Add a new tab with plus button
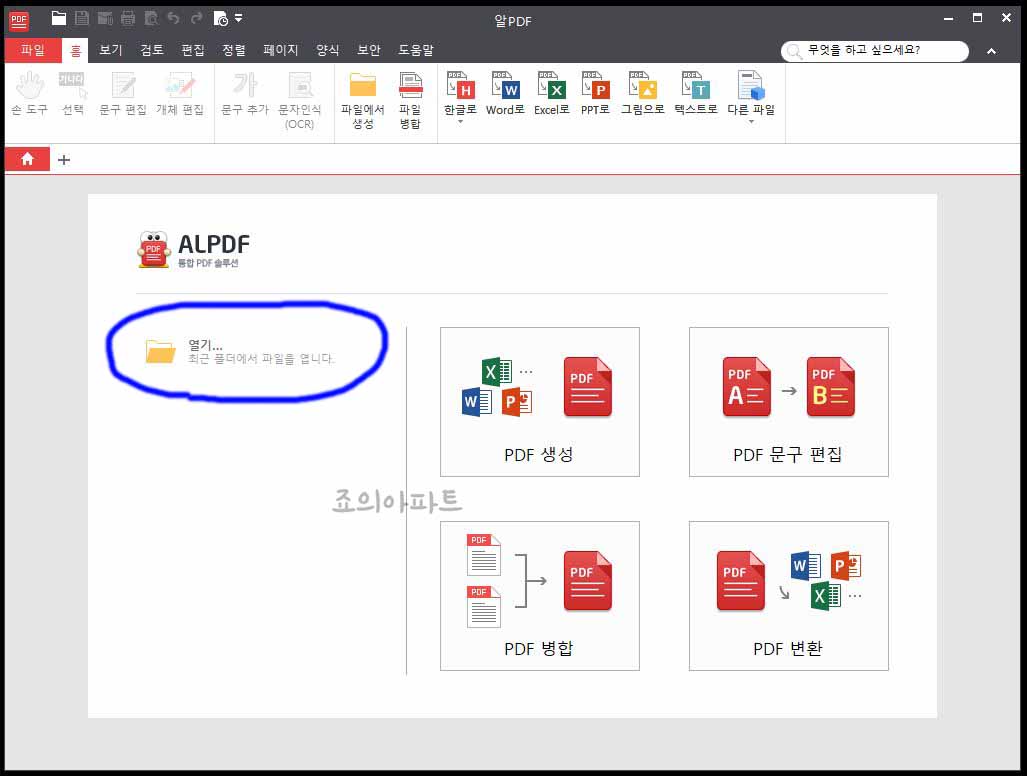 (x=64, y=160)
